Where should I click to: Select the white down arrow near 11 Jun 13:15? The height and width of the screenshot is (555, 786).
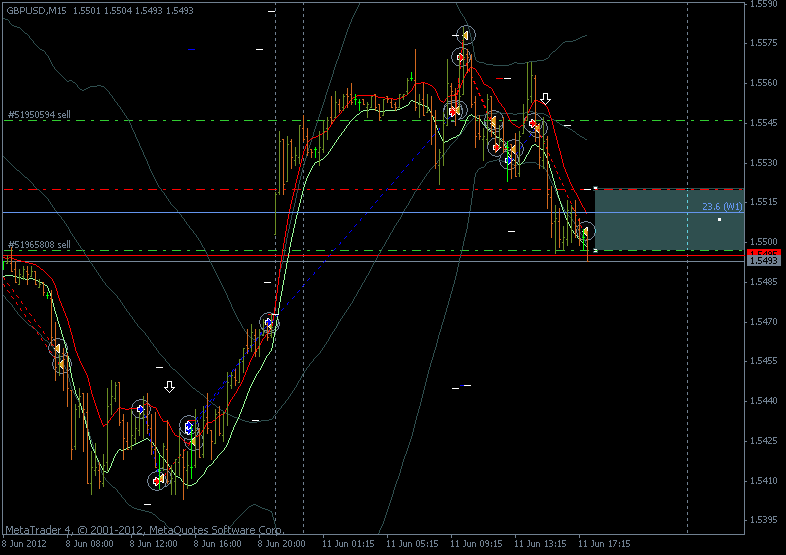545,98
